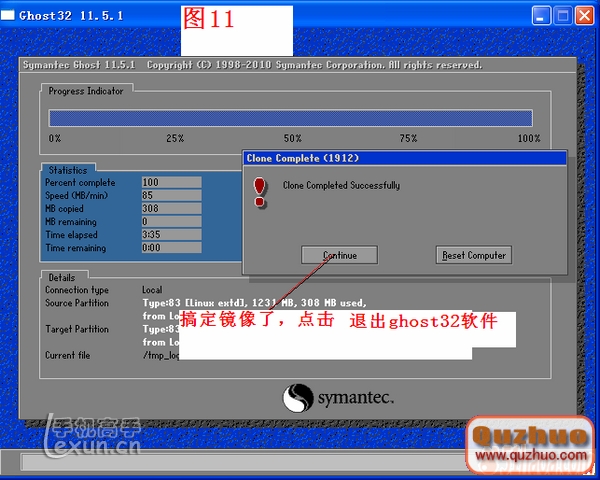Image resolution: width=600 pixels, height=480 pixels.
Task: Click the Clone Complete (1912) dialog title
Action: click(x=303, y=158)
